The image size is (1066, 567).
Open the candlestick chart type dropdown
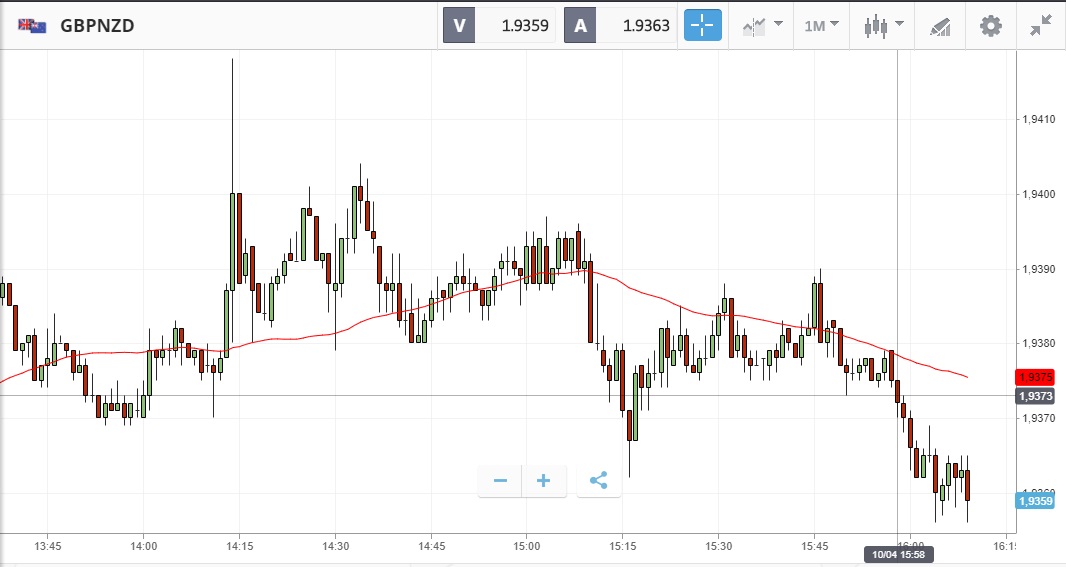[x=884, y=26]
